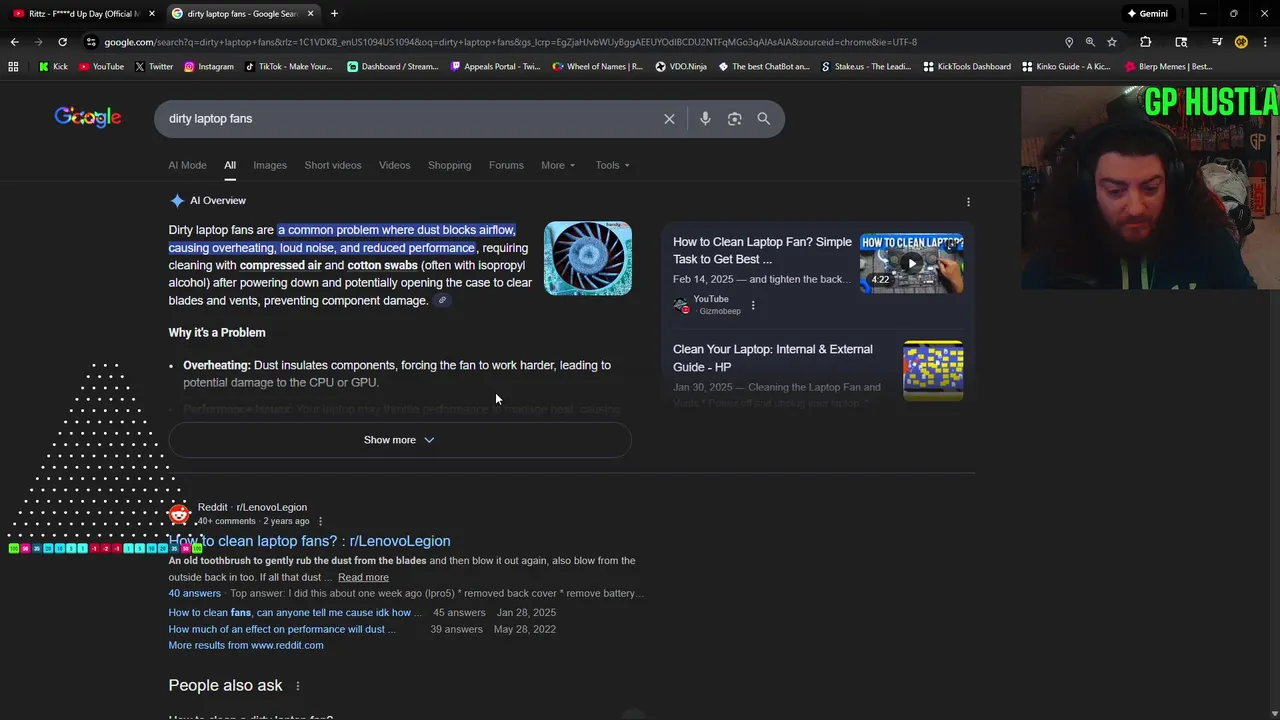Image resolution: width=1280 pixels, height=720 pixels.
Task: Open the HP guide thumbnail image
Action: tap(933, 371)
